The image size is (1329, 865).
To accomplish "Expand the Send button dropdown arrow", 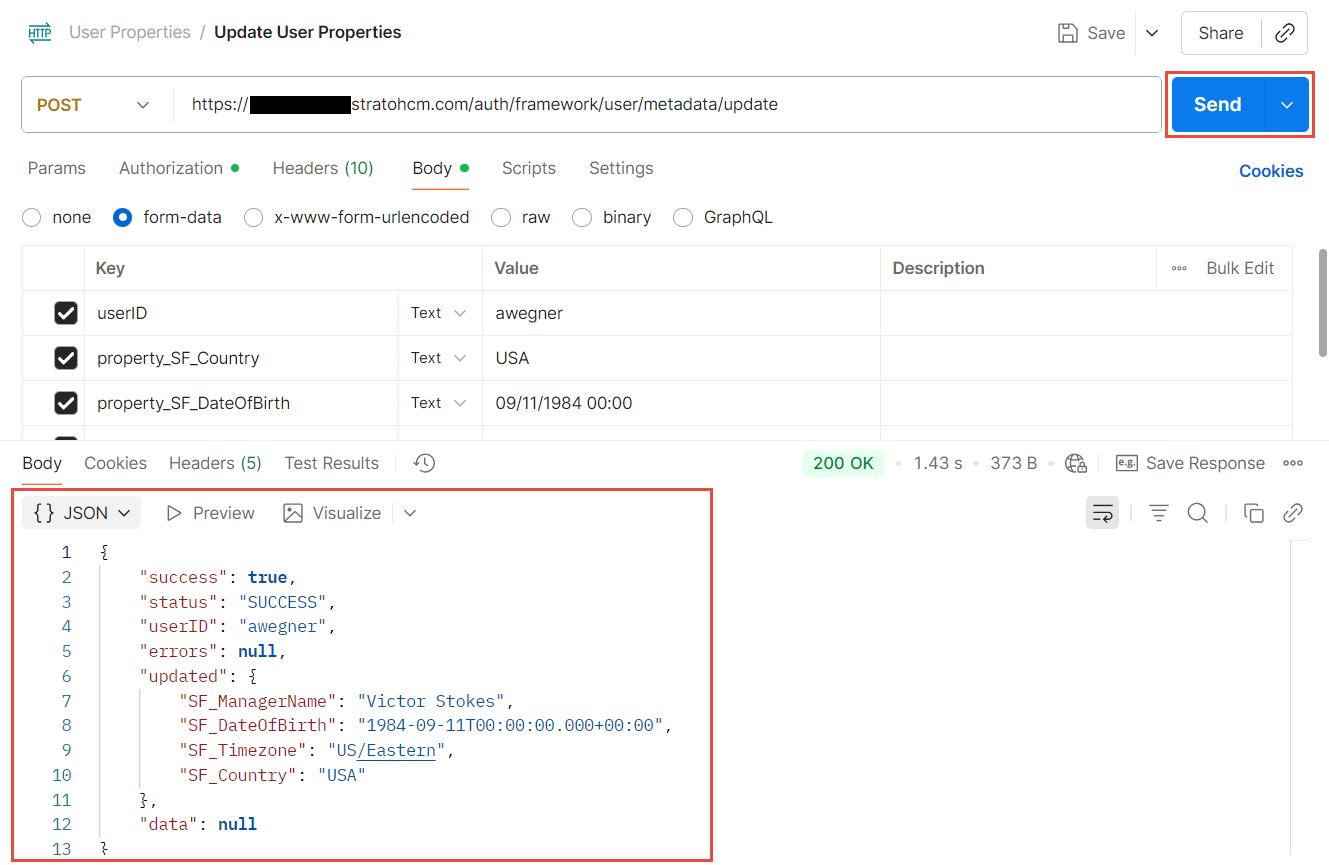I will 1288,105.
